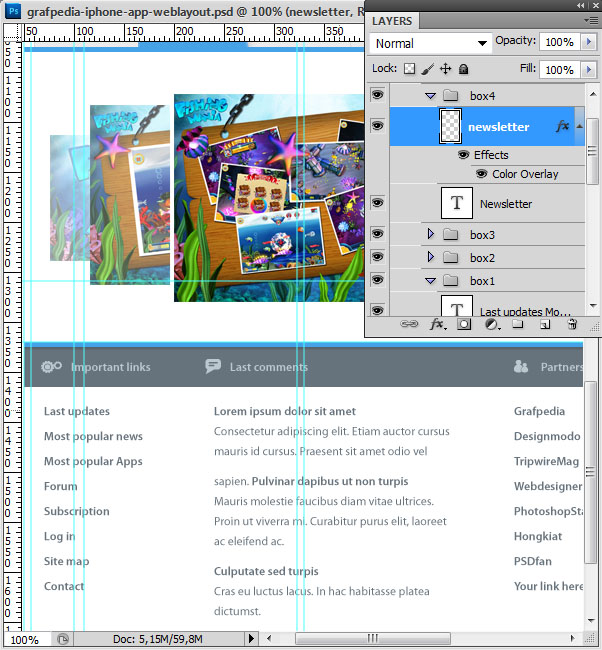Open status bar info flyout arrow

251,638
